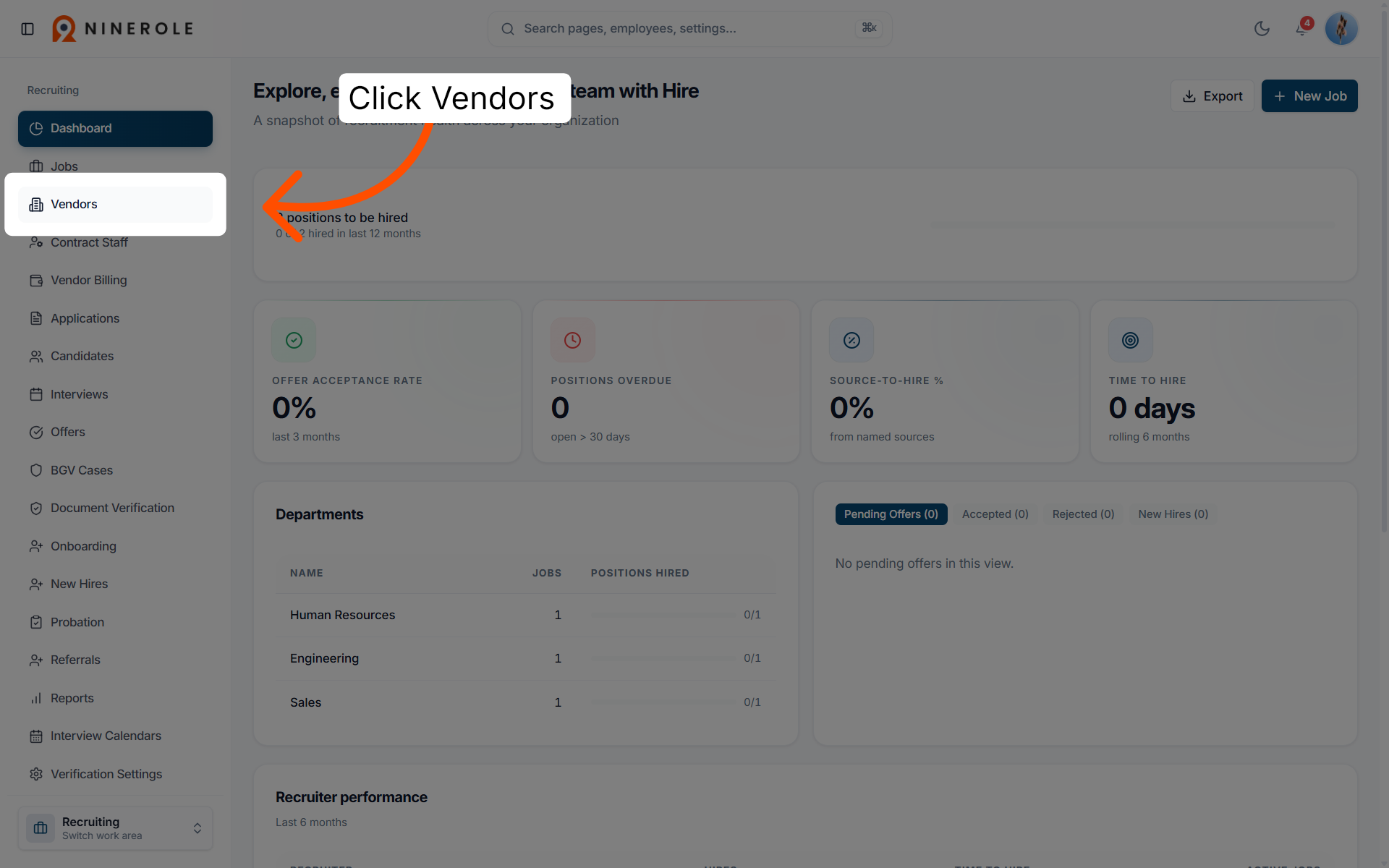The width and height of the screenshot is (1389, 868).
Task: Click the Source-to-Hire percent icon
Action: pyautogui.click(x=851, y=340)
